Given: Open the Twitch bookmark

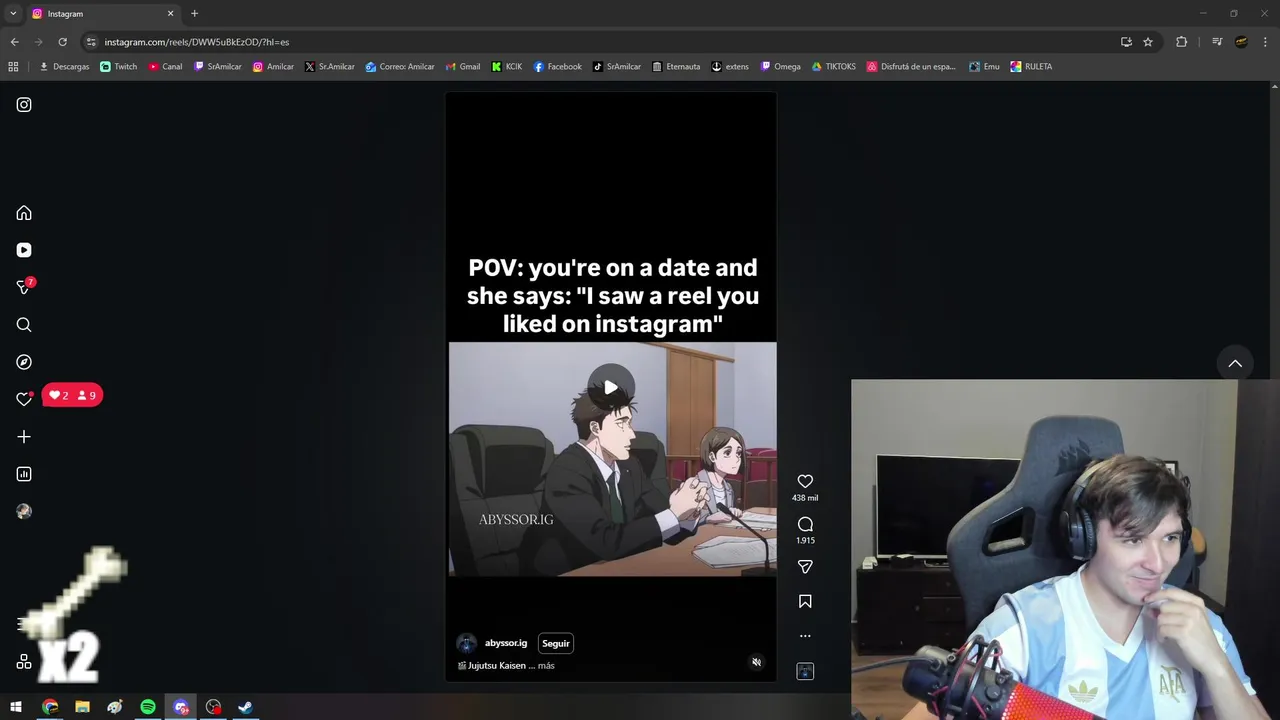Looking at the screenshot, I should pos(119,67).
